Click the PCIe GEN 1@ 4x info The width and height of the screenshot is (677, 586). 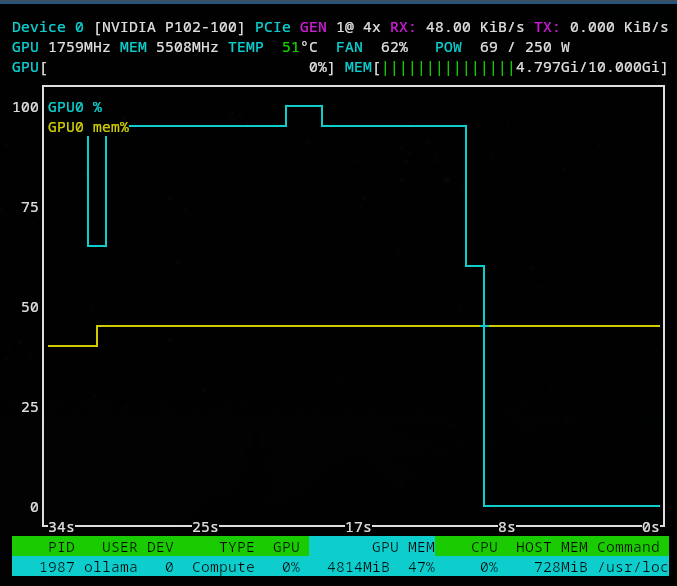317,27
